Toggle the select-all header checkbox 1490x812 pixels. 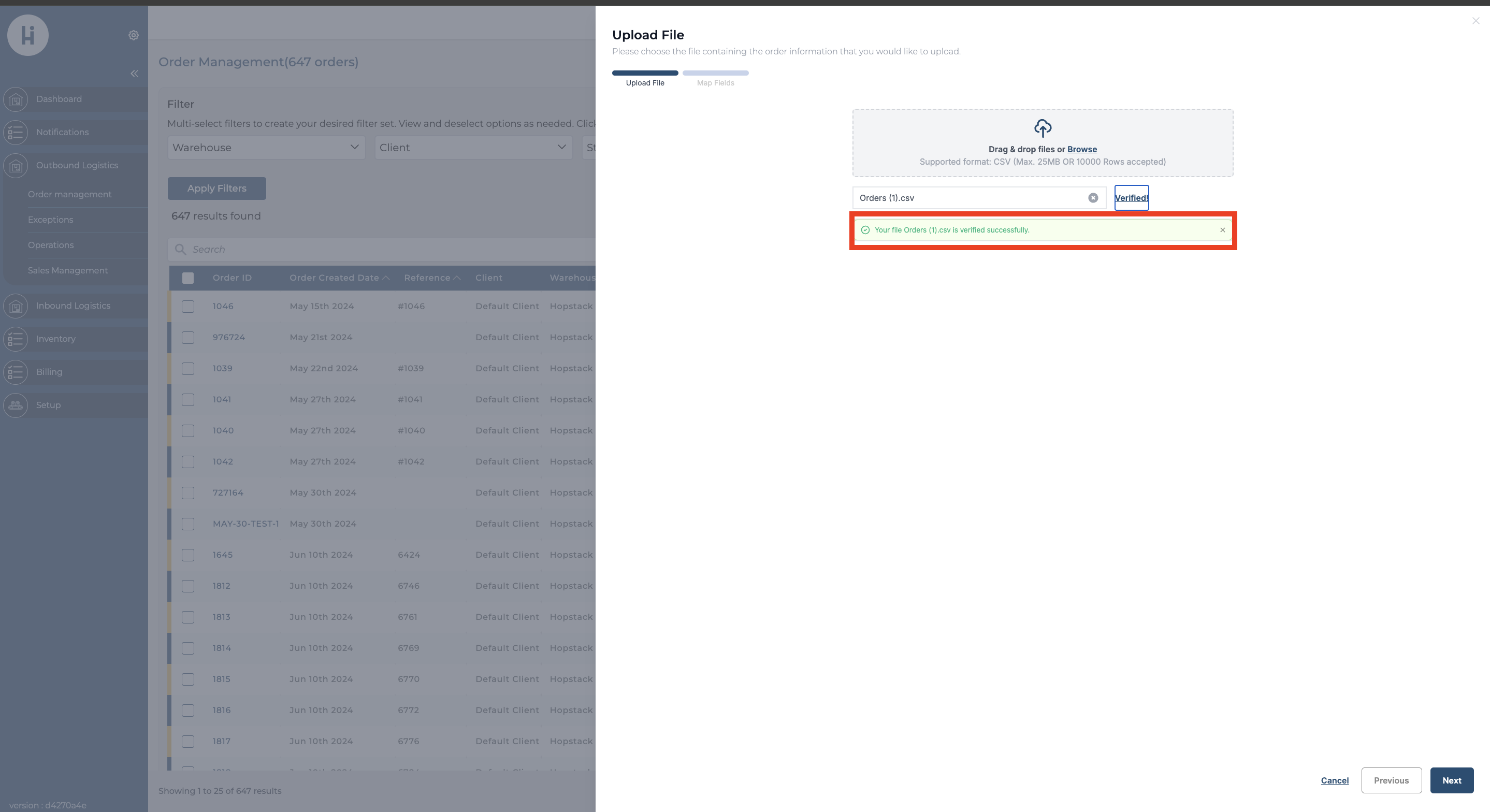(188, 278)
